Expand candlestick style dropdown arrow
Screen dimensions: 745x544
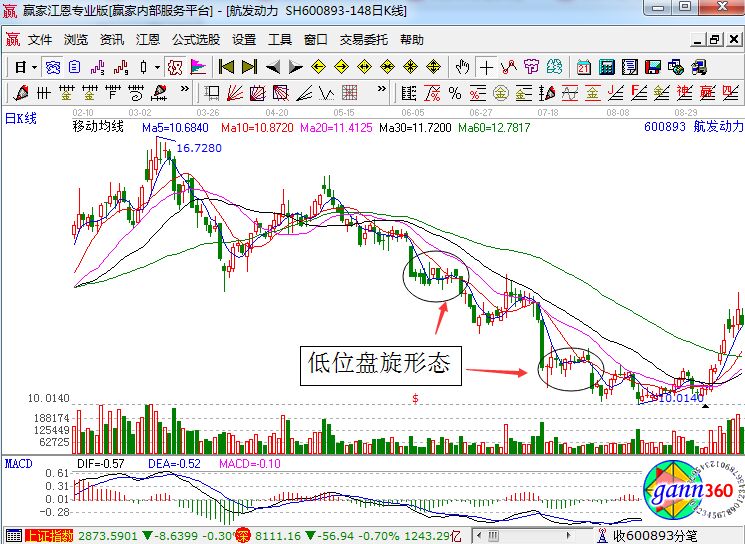[x=157, y=67]
